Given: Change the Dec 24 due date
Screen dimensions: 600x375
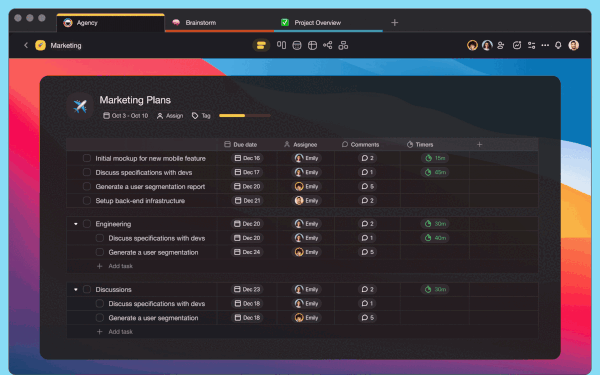Looking at the screenshot, I should pyautogui.click(x=247, y=252).
